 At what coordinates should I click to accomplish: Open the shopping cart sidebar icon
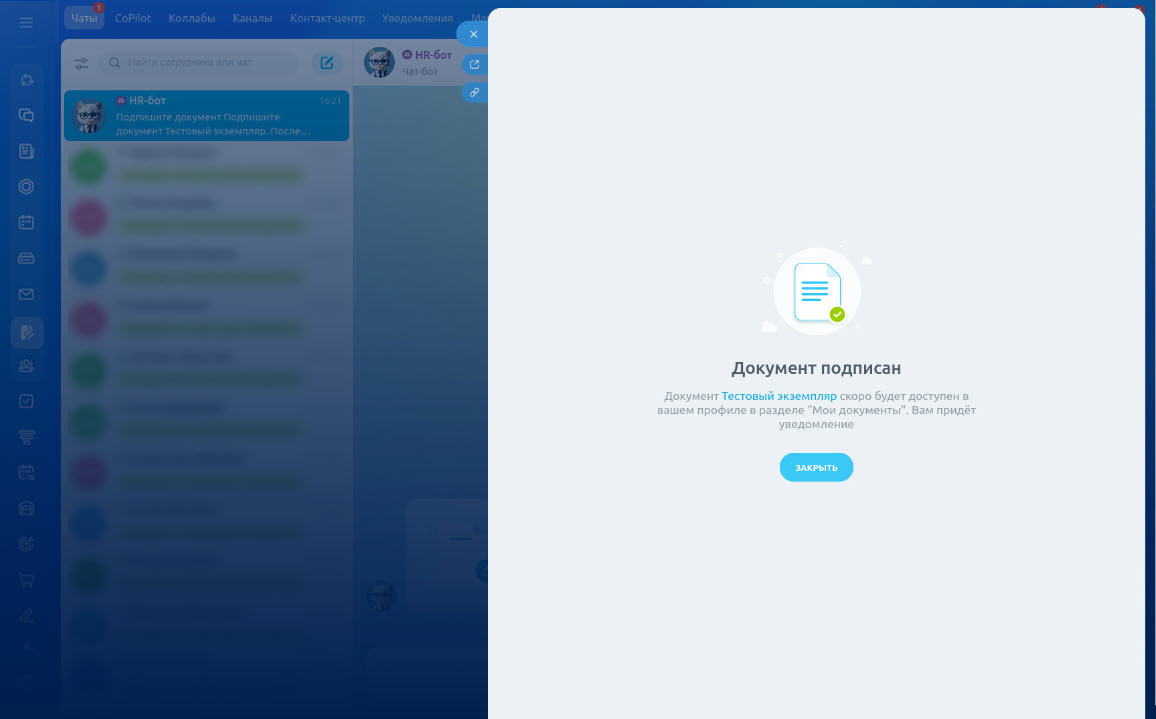(27, 580)
